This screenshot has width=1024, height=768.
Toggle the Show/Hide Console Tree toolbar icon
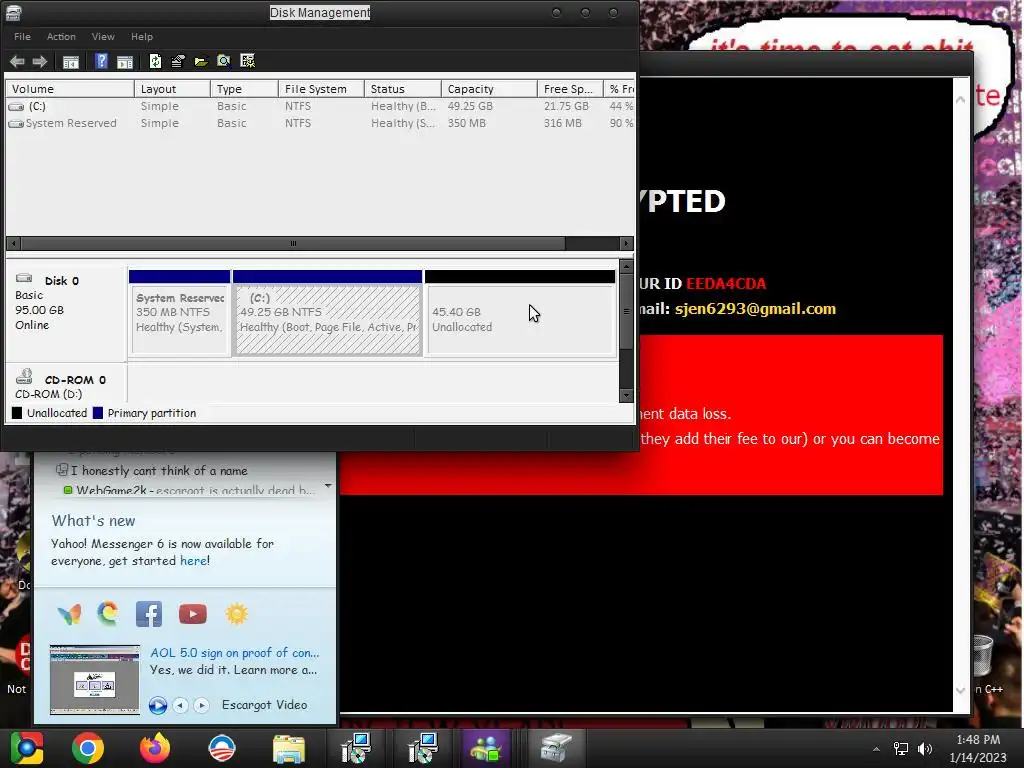(71, 62)
